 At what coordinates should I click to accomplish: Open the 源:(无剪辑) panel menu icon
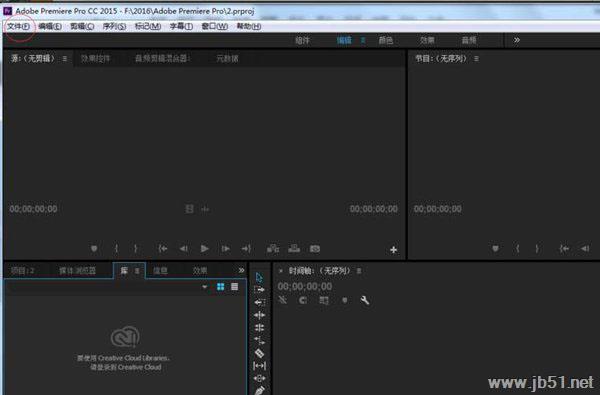65,59
